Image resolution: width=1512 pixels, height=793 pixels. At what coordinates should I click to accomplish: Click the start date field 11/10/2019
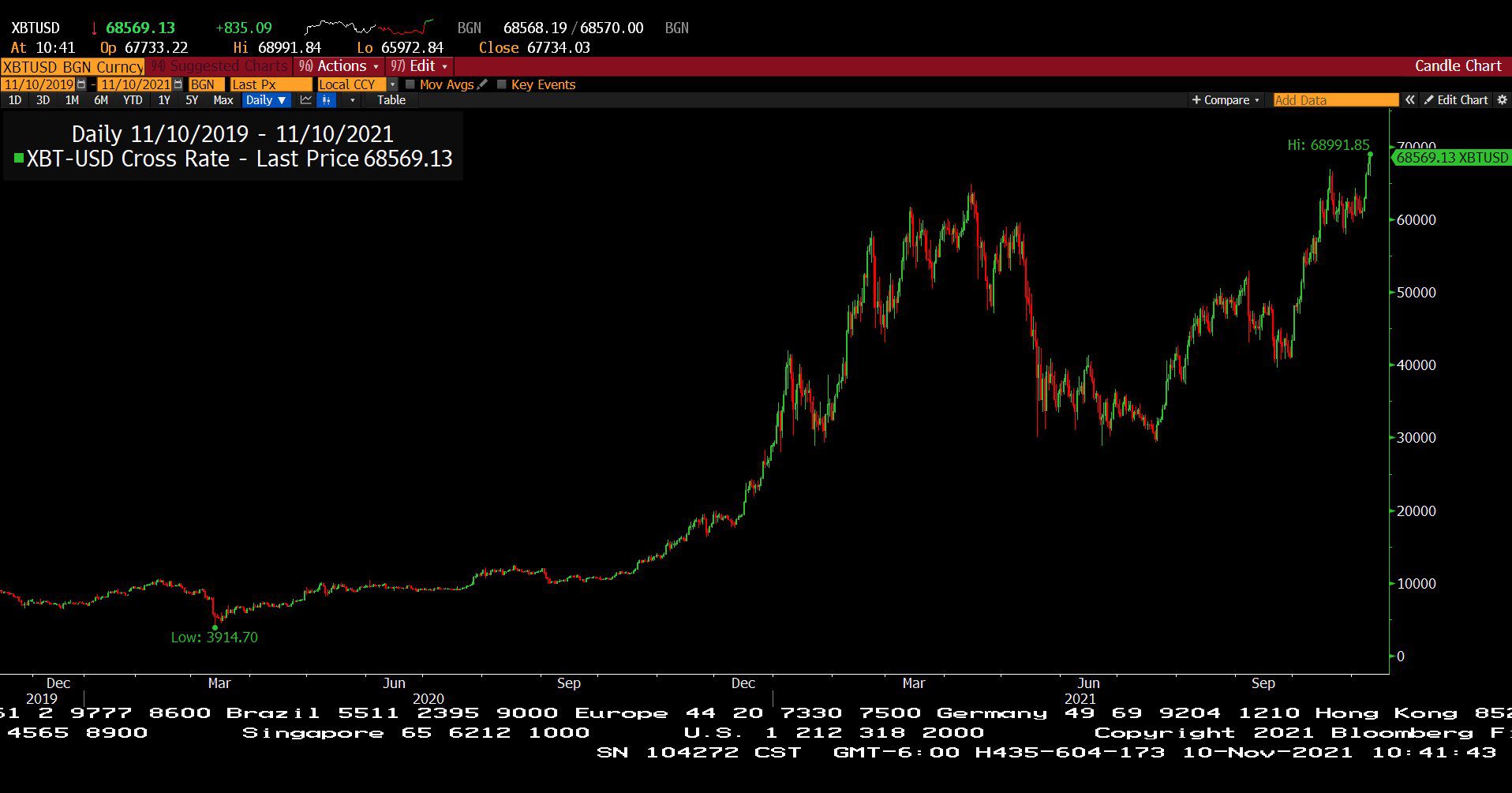tap(39, 84)
